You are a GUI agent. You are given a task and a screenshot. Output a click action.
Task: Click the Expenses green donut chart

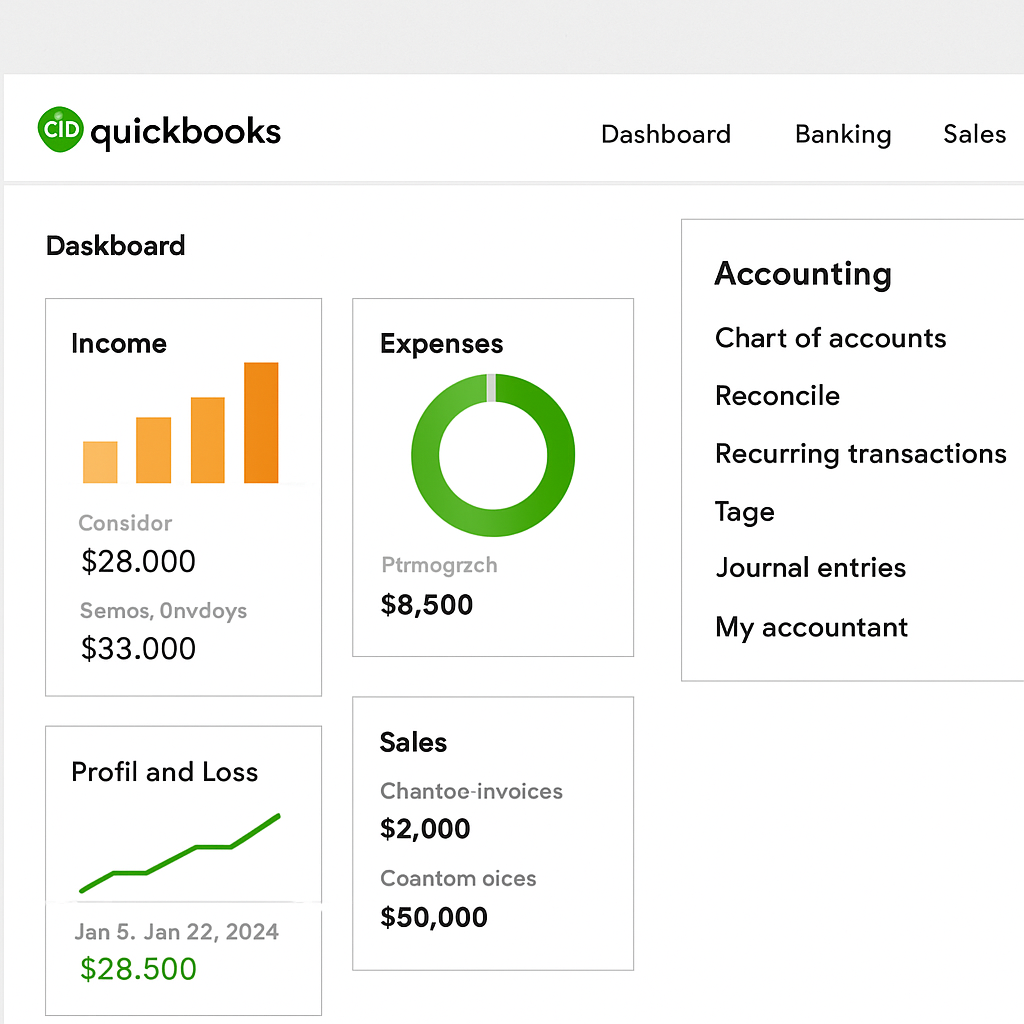click(x=493, y=455)
